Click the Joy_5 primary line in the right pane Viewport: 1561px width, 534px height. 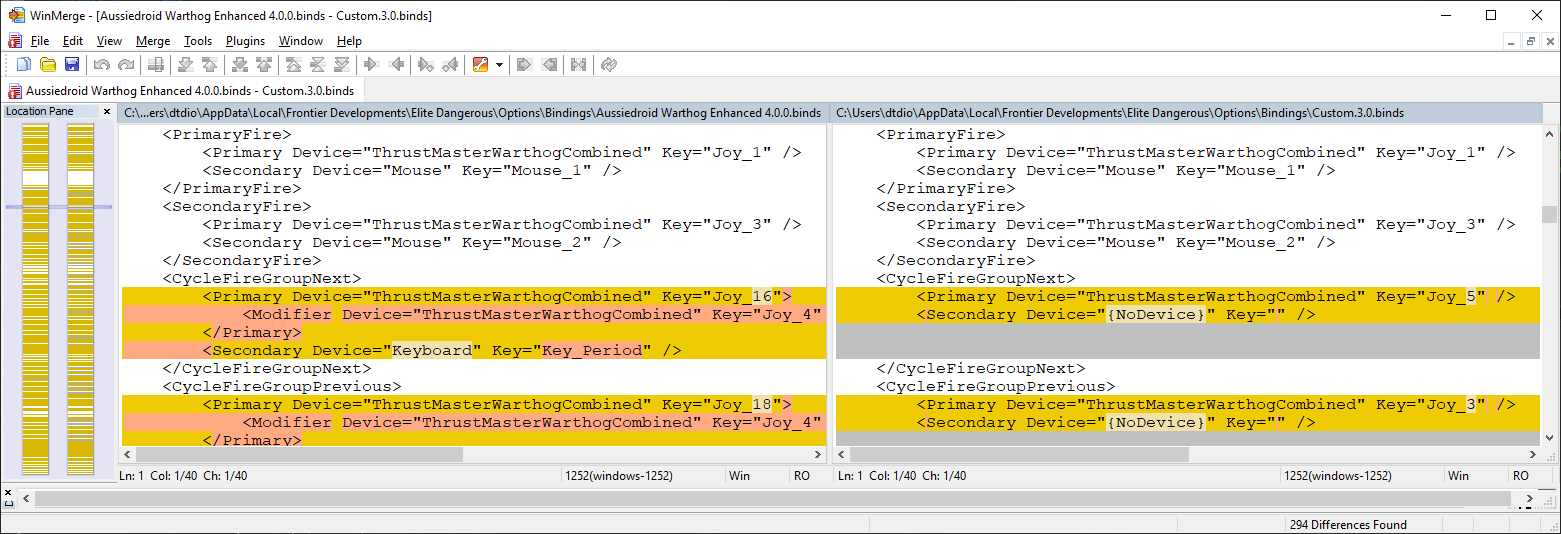coord(1188,296)
